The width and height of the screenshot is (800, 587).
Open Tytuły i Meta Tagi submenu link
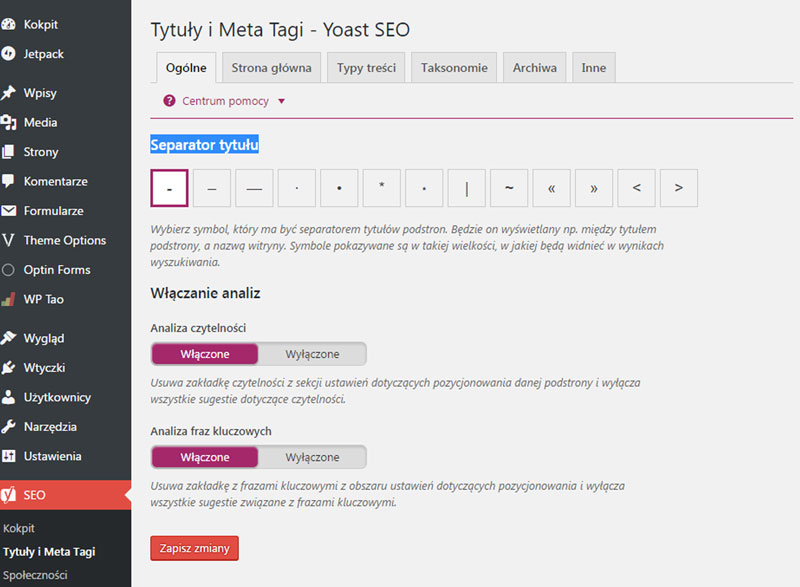click(49, 552)
